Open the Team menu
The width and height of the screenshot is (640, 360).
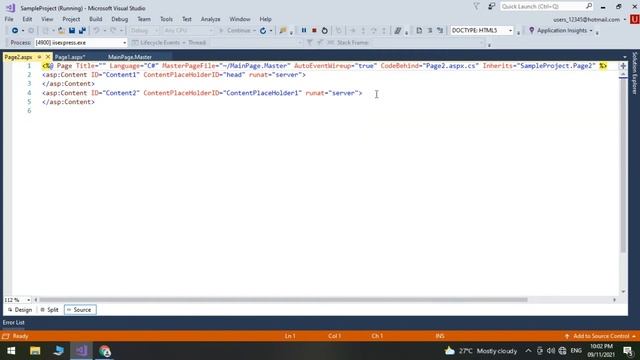pos(144,19)
